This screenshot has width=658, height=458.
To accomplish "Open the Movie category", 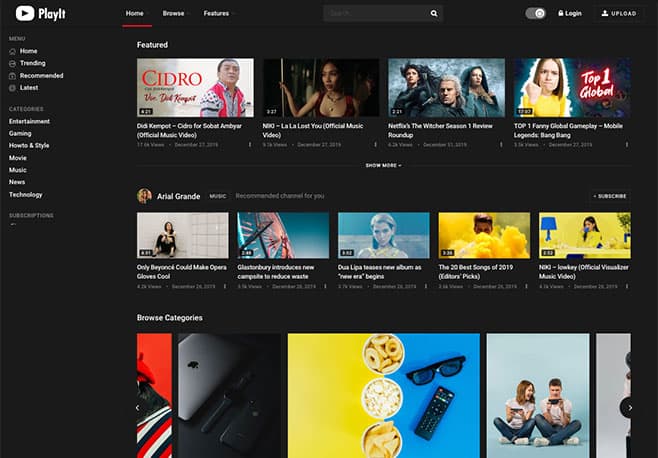I will pyautogui.click(x=18, y=158).
